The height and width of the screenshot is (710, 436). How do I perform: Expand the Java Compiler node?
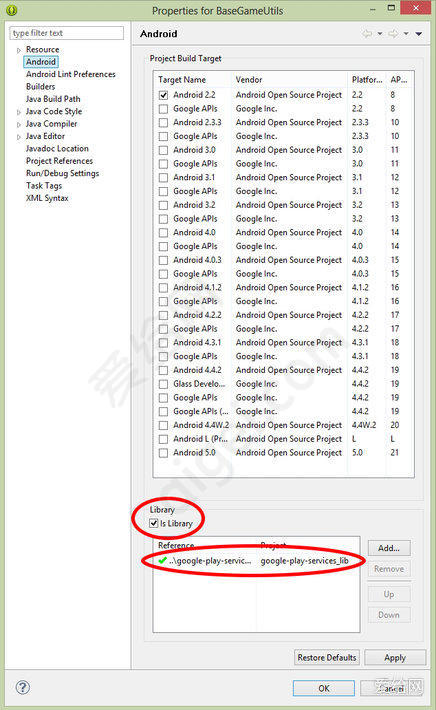[x=19, y=124]
